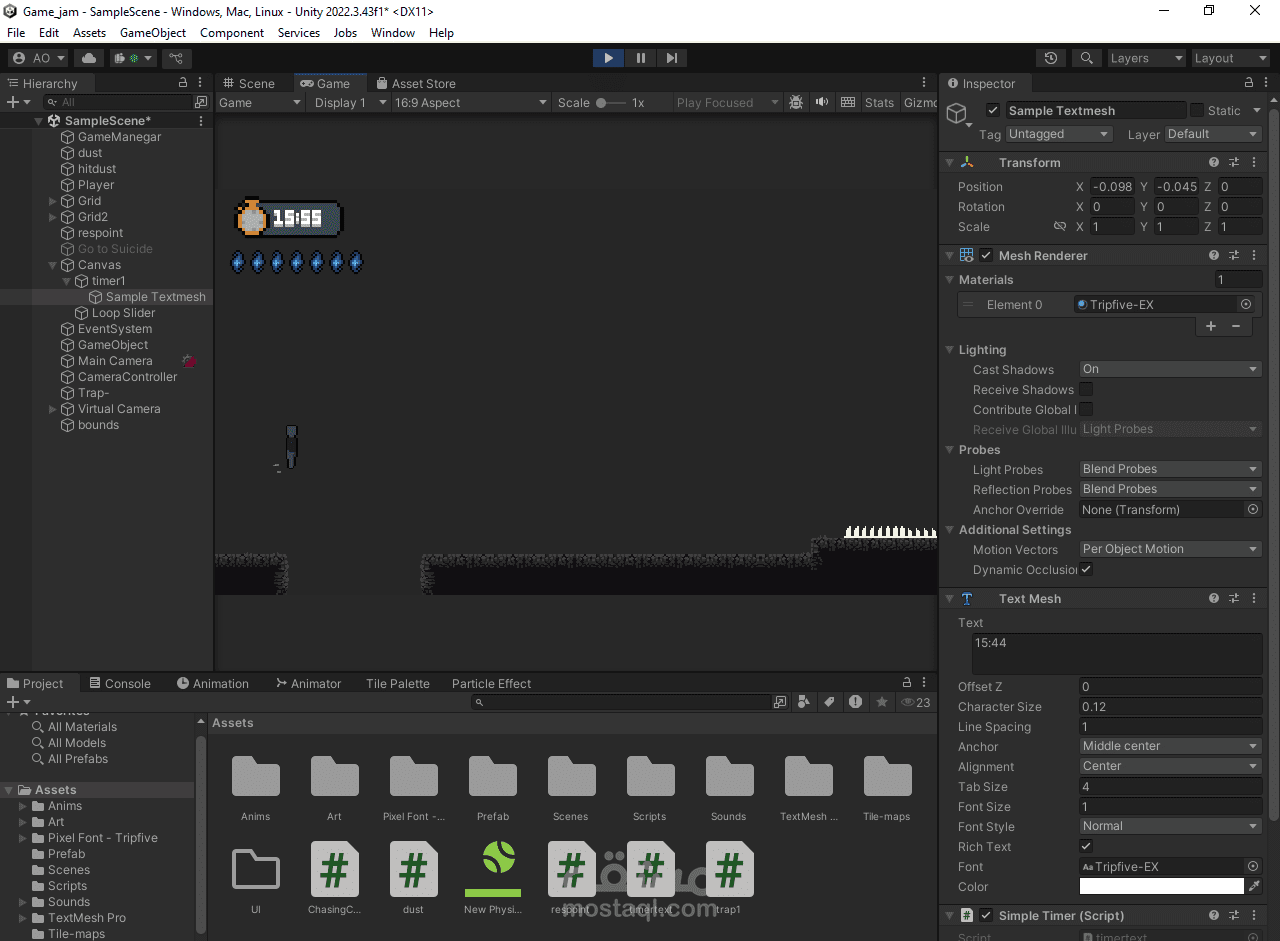Viewport: 1280px width, 941px height.
Task: Enable the Receive Shadows checkbox
Action: click(1086, 389)
